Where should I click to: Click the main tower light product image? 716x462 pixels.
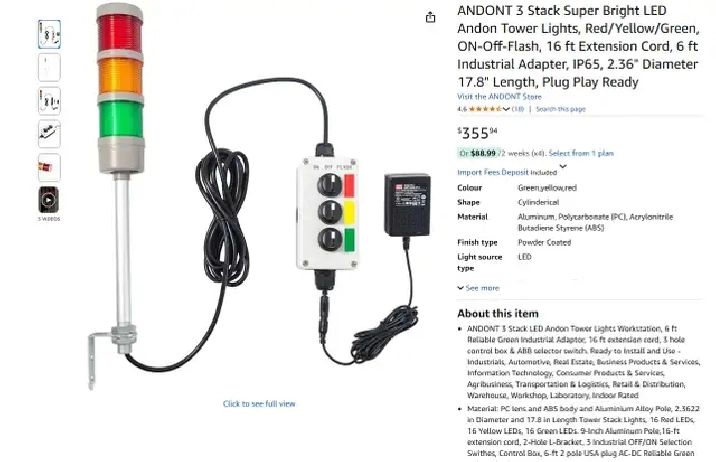click(256, 196)
